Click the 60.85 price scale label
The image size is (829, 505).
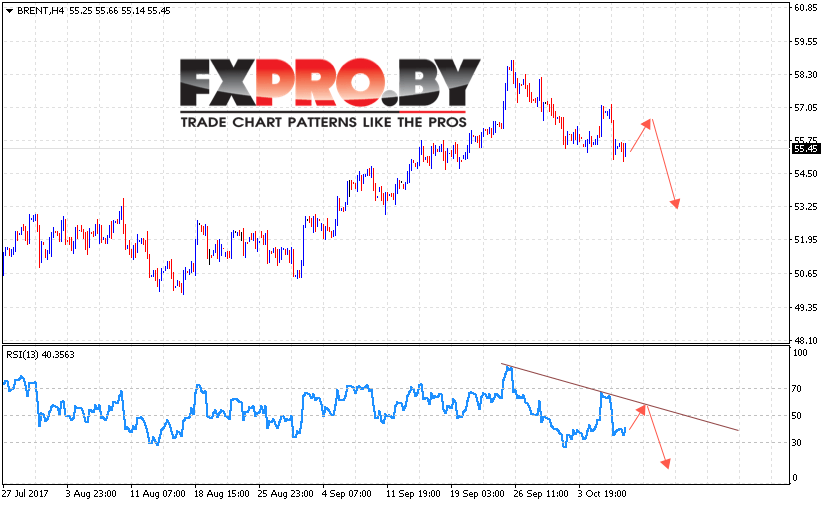point(806,8)
